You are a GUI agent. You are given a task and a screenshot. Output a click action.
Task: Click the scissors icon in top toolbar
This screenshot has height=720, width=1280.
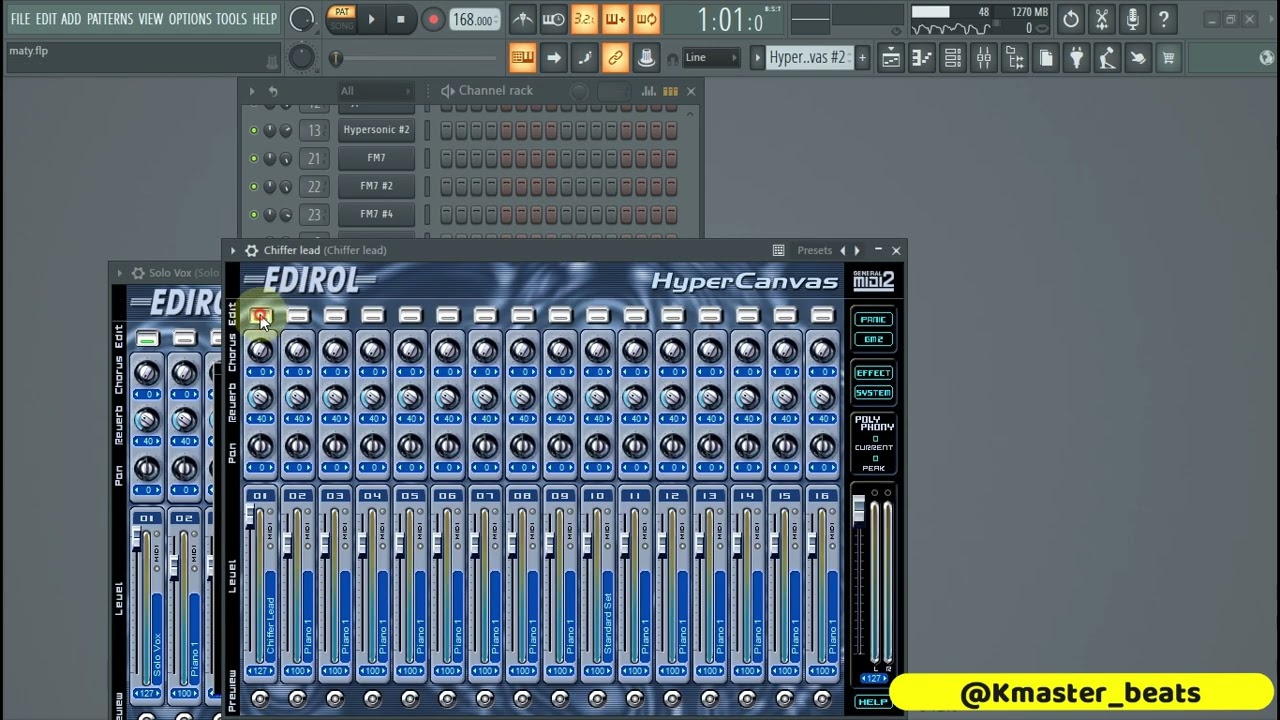click(1101, 19)
